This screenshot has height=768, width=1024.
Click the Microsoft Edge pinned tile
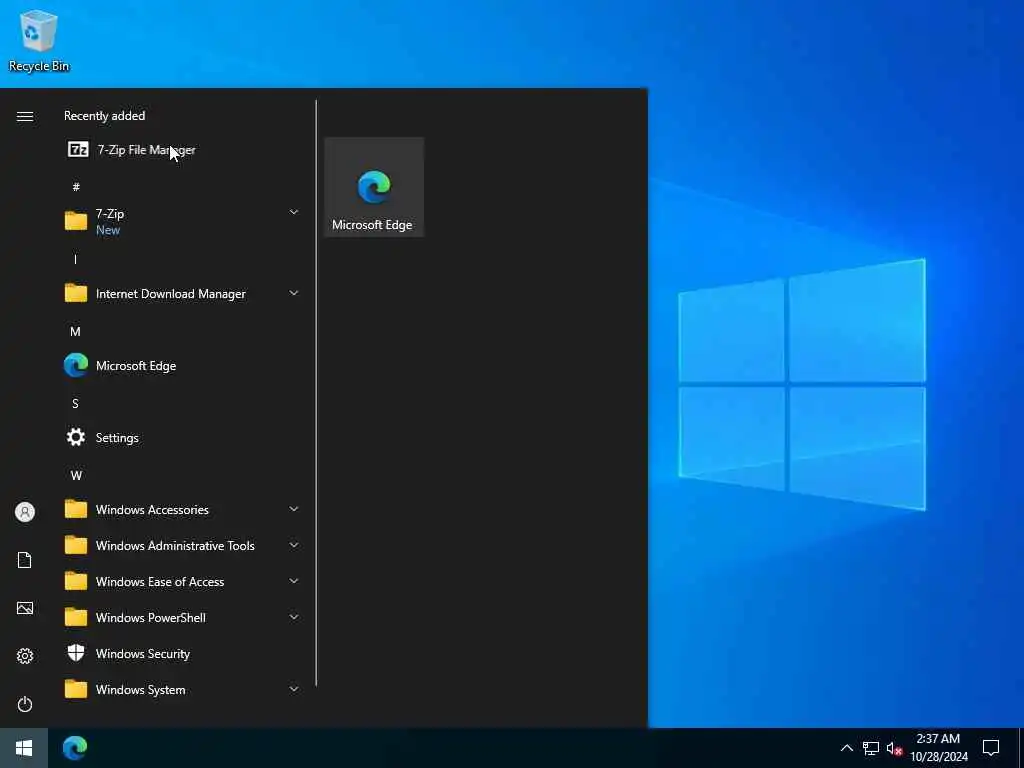[x=374, y=187]
